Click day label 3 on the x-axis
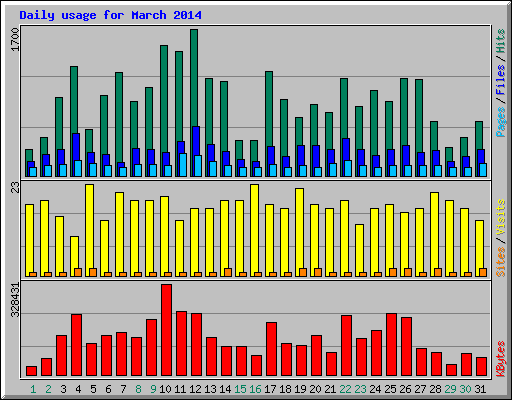Image resolution: width=512 pixels, height=400 pixels. [x=63, y=389]
